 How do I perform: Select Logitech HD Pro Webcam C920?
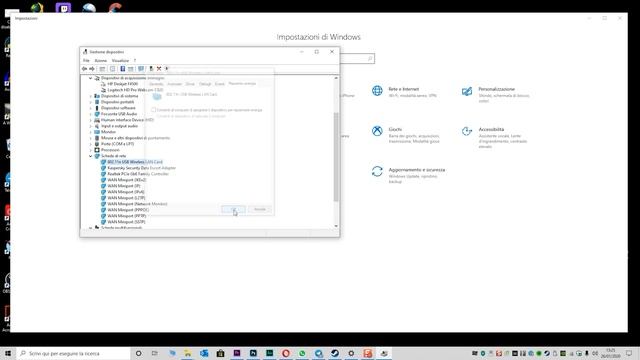[135, 90]
